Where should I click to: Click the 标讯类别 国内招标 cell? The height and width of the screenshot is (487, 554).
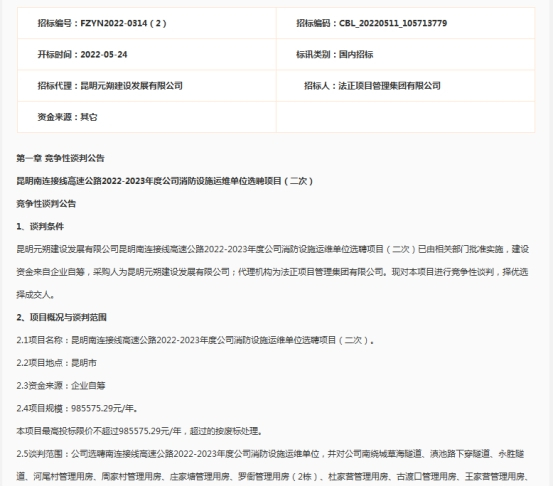(406, 54)
